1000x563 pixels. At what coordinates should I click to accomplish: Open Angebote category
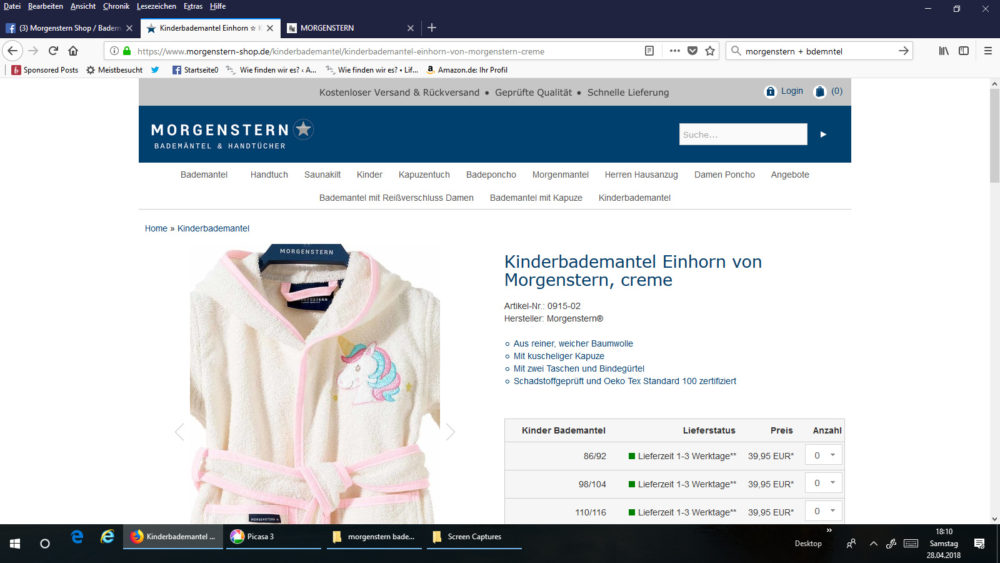[x=790, y=175]
